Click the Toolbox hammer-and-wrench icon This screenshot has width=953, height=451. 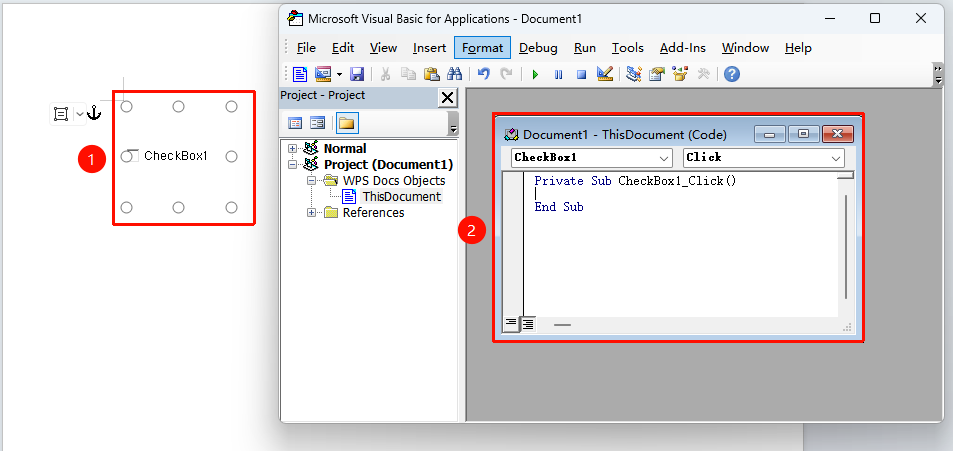click(703, 74)
